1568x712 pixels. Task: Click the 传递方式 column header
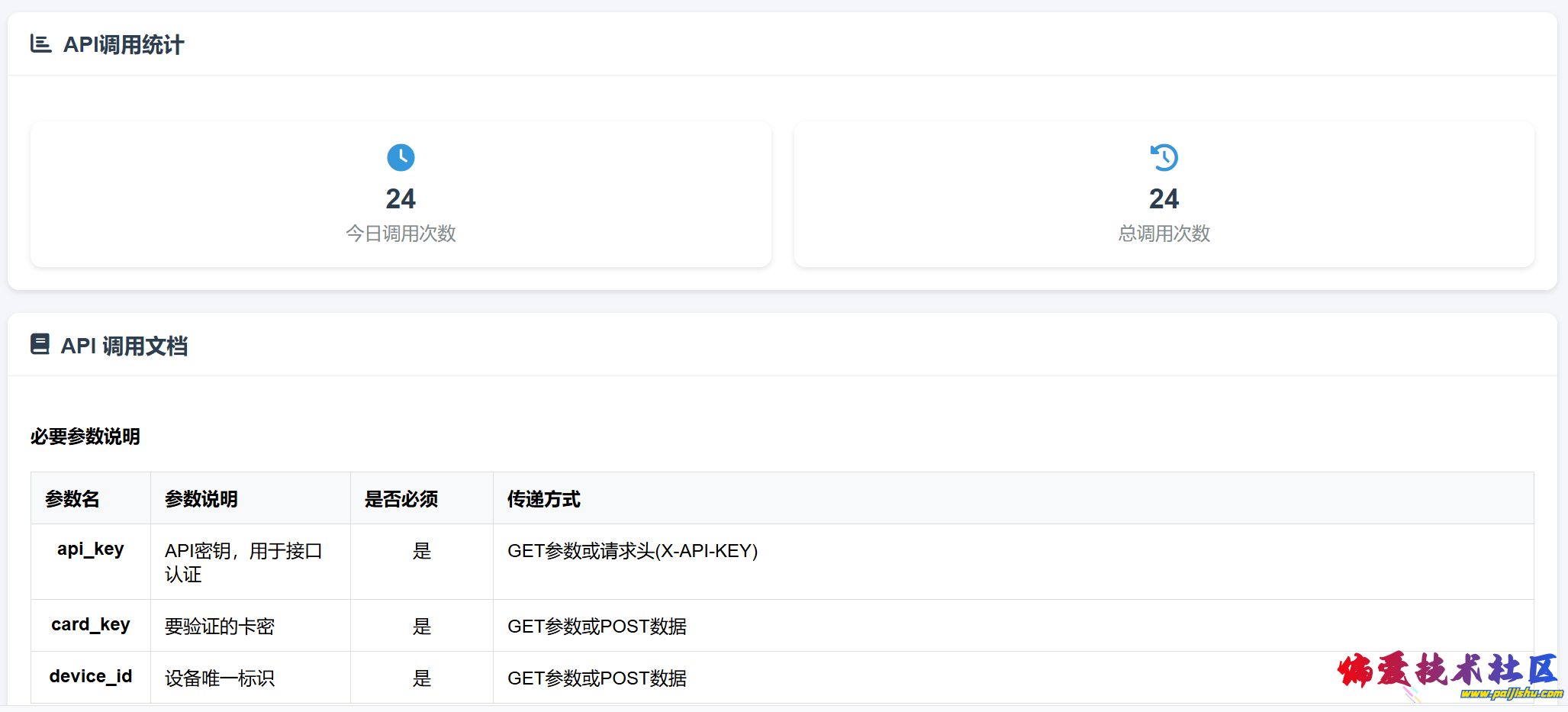pos(544,499)
